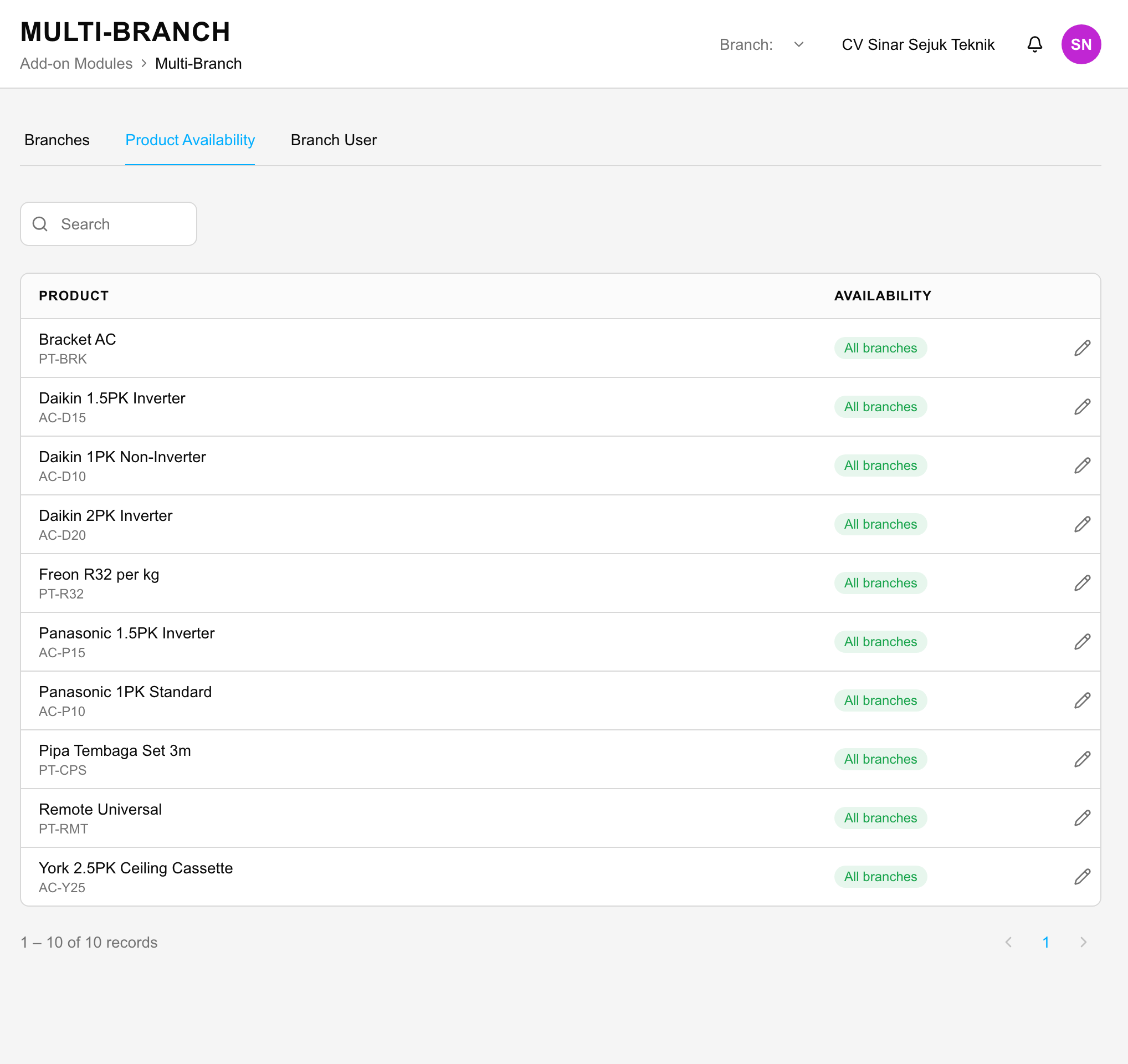This screenshot has height=1064, width=1128.
Task: Select product name Bracket AC
Action: pyautogui.click(x=77, y=339)
